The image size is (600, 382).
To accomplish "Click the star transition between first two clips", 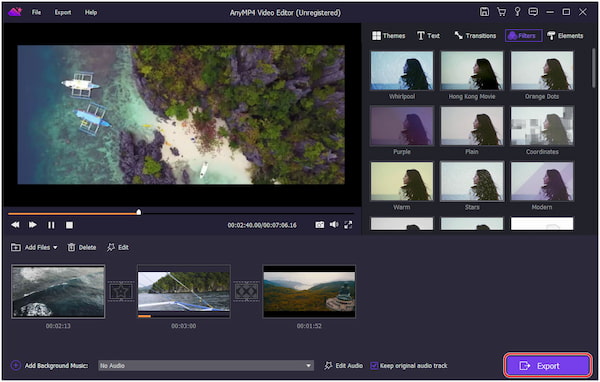I will tap(121, 291).
